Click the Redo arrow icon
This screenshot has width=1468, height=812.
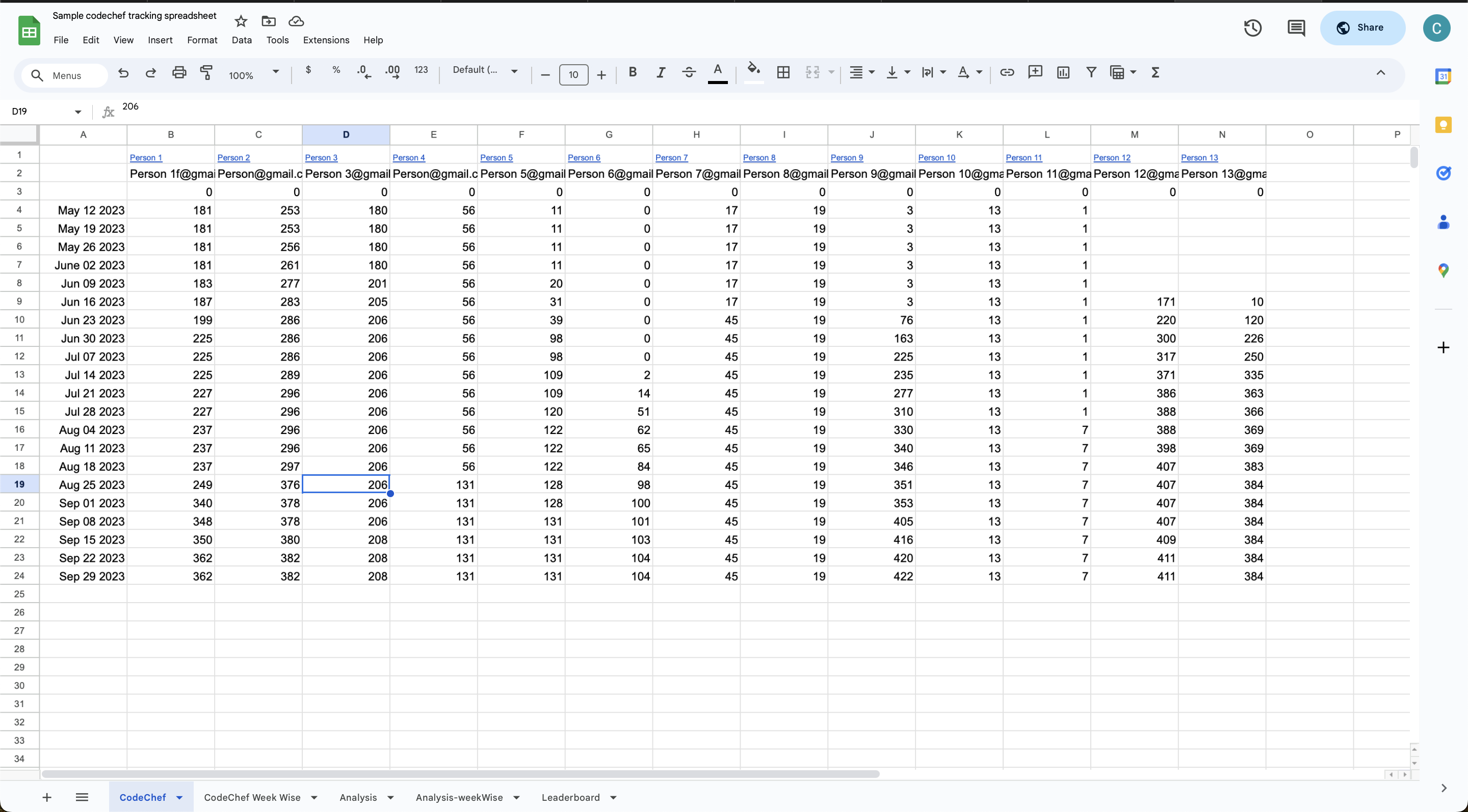(150, 73)
